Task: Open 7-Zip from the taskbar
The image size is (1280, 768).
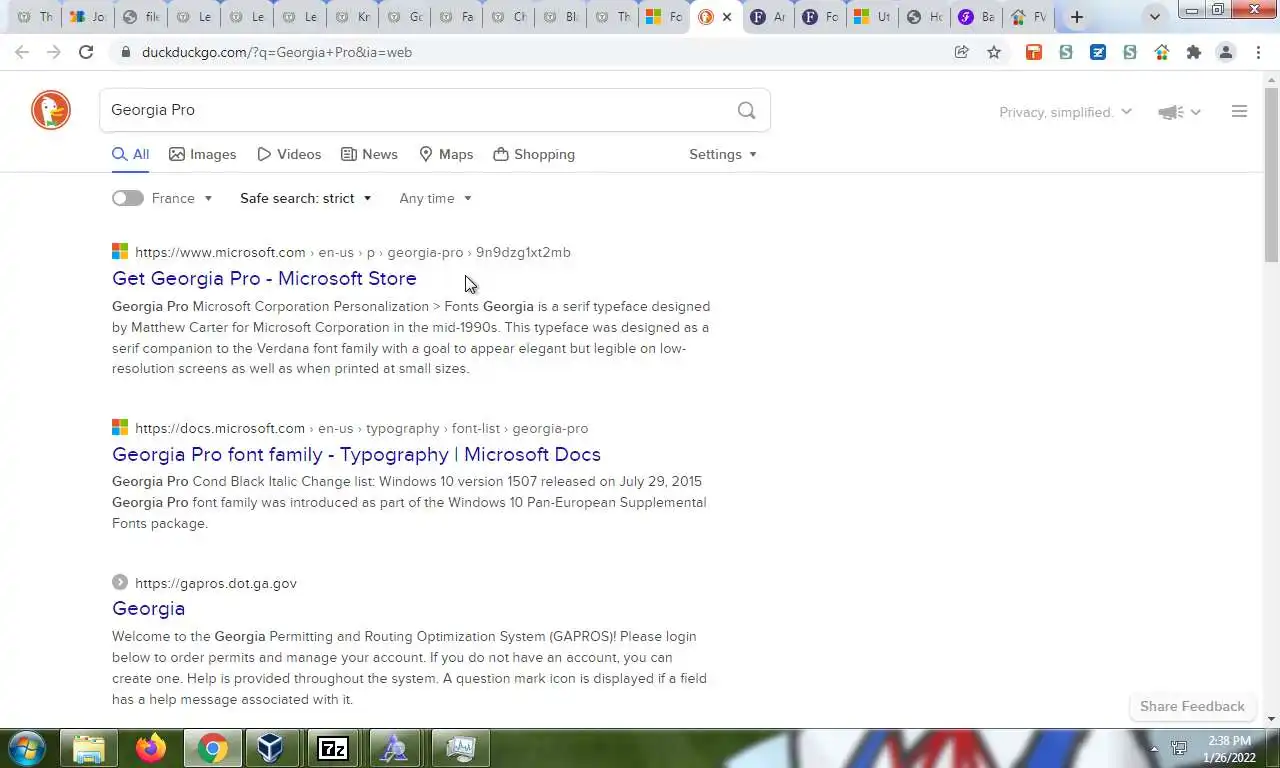Action: pyautogui.click(x=333, y=748)
